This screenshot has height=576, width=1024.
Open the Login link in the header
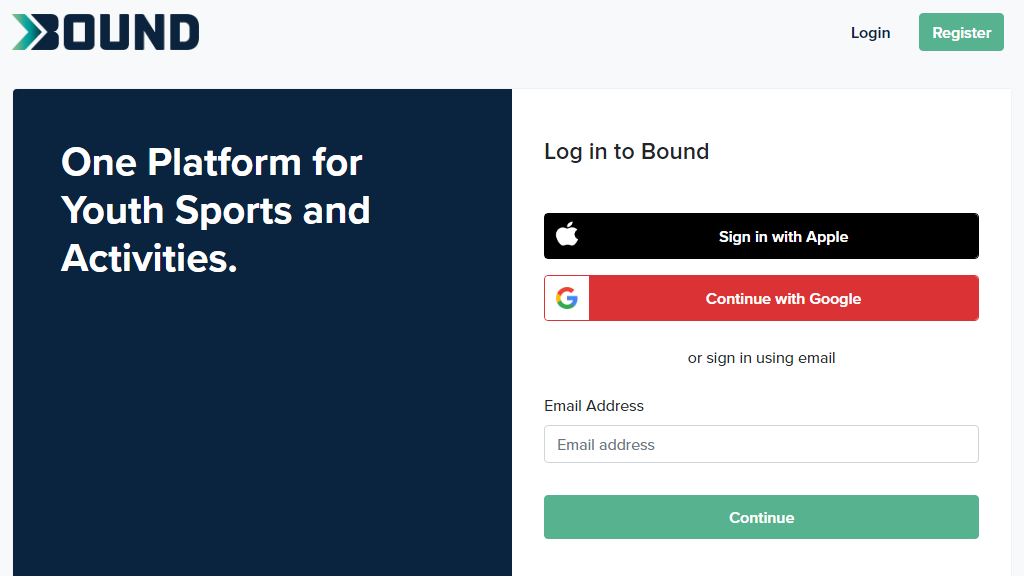coord(870,32)
